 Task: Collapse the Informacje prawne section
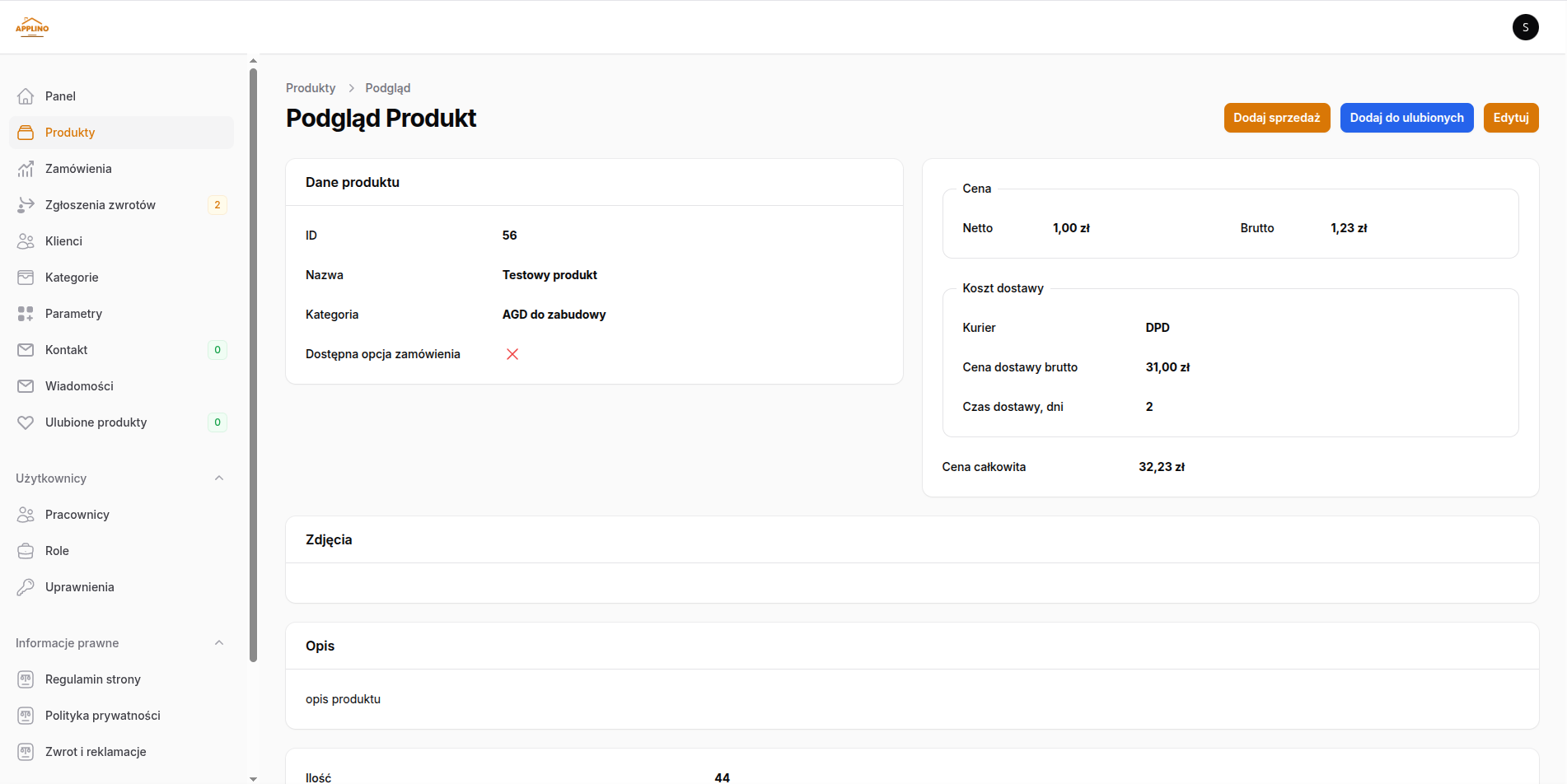219,643
